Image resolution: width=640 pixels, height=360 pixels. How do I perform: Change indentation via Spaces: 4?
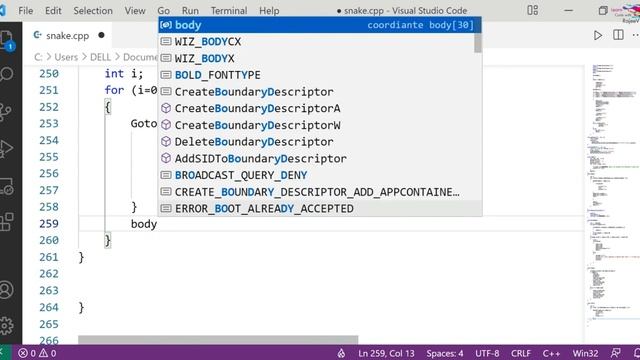[x=444, y=353]
